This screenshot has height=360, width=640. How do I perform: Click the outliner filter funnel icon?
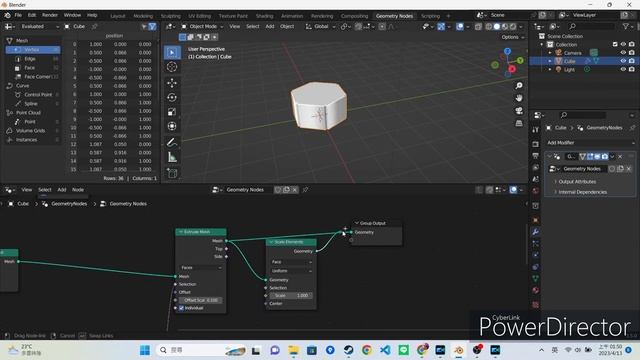[625, 27]
